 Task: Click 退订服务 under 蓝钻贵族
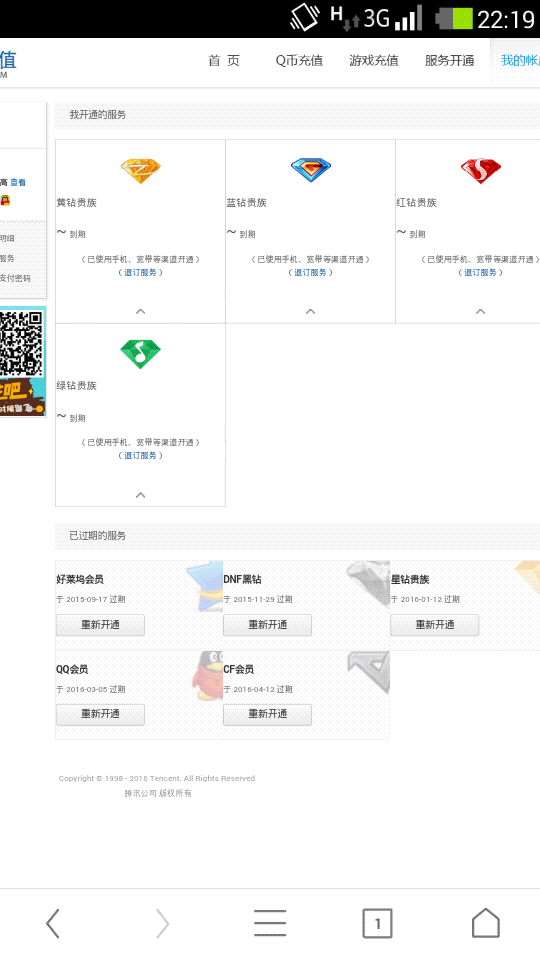(310, 272)
